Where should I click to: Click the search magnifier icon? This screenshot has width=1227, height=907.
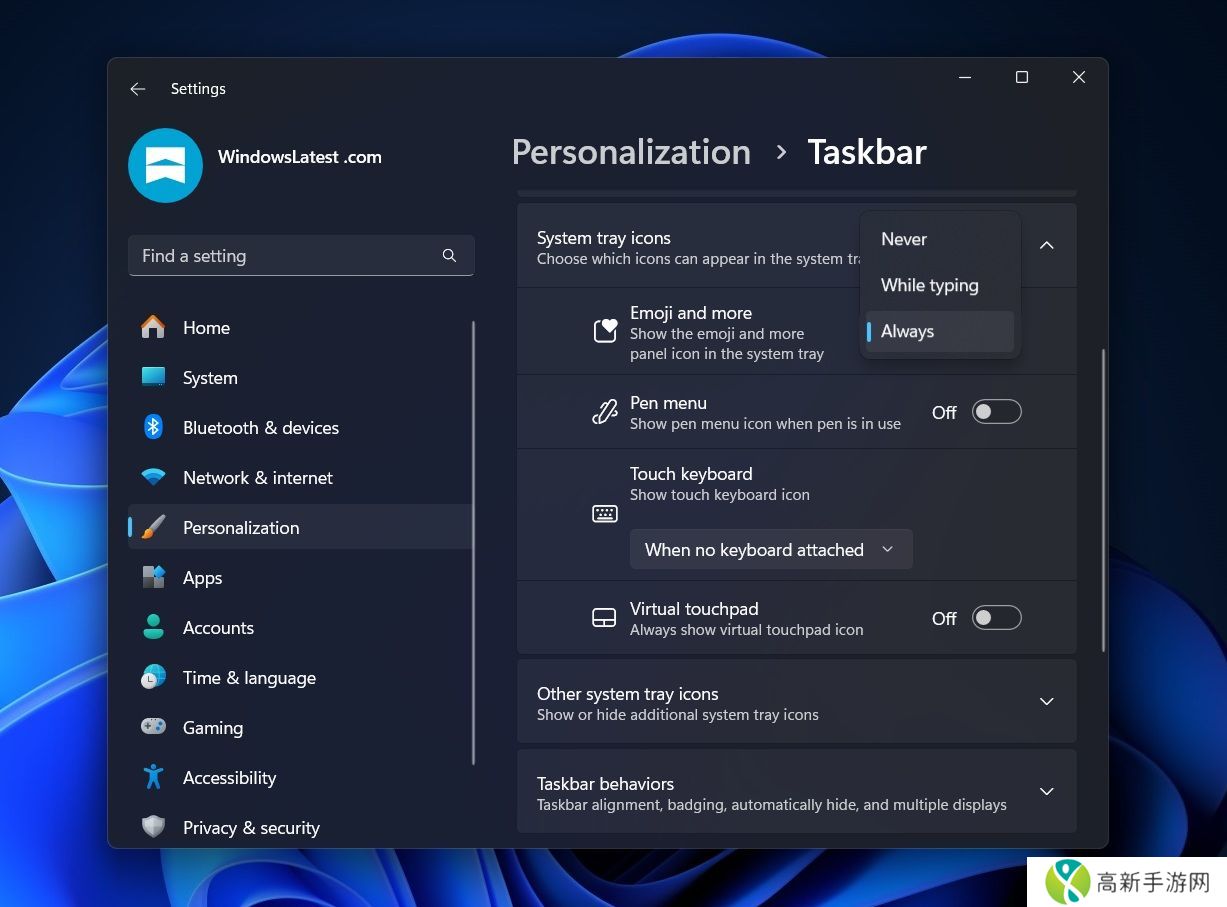coord(449,256)
